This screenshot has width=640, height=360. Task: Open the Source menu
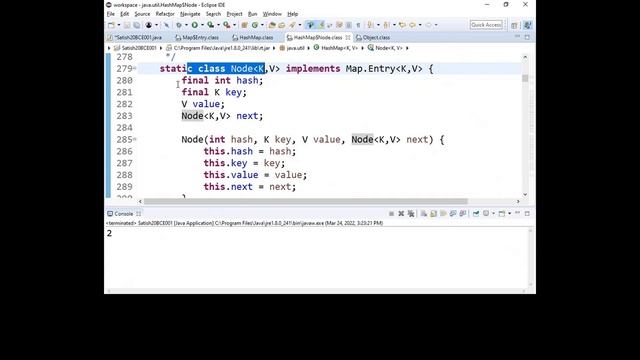pos(142,14)
